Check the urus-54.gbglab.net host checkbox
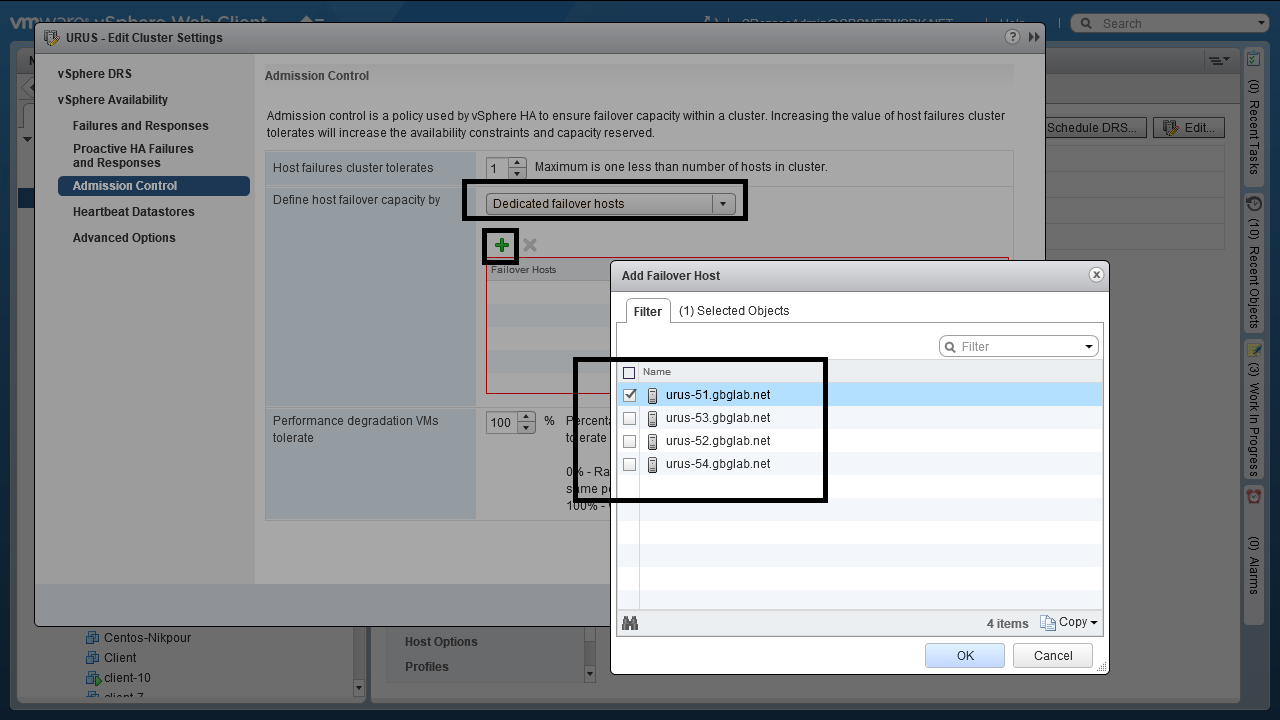Image resolution: width=1280 pixels, height=720 pixels. pos(629,464)
